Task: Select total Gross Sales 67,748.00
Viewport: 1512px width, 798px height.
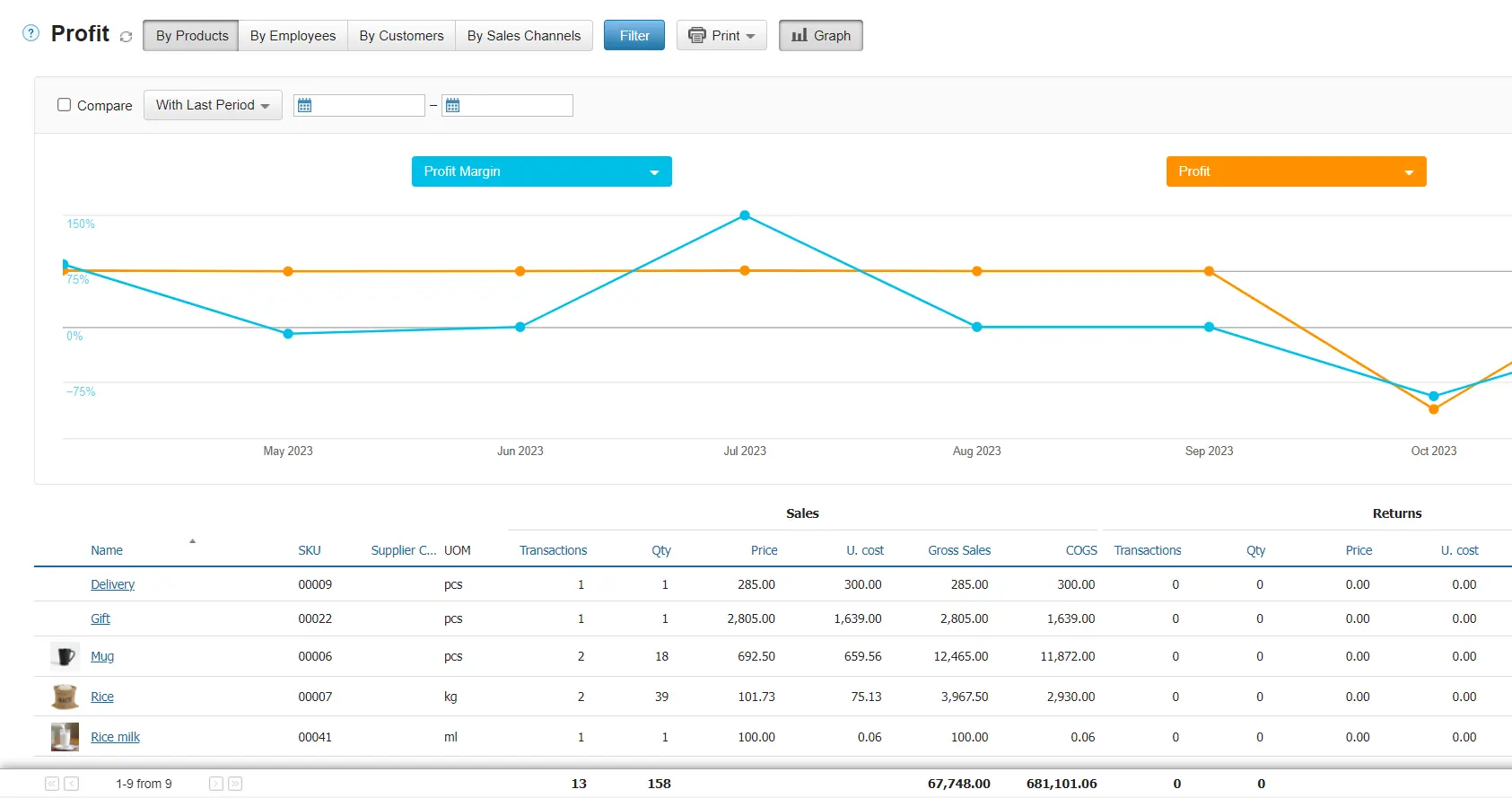Action: [x=959, y=784]
